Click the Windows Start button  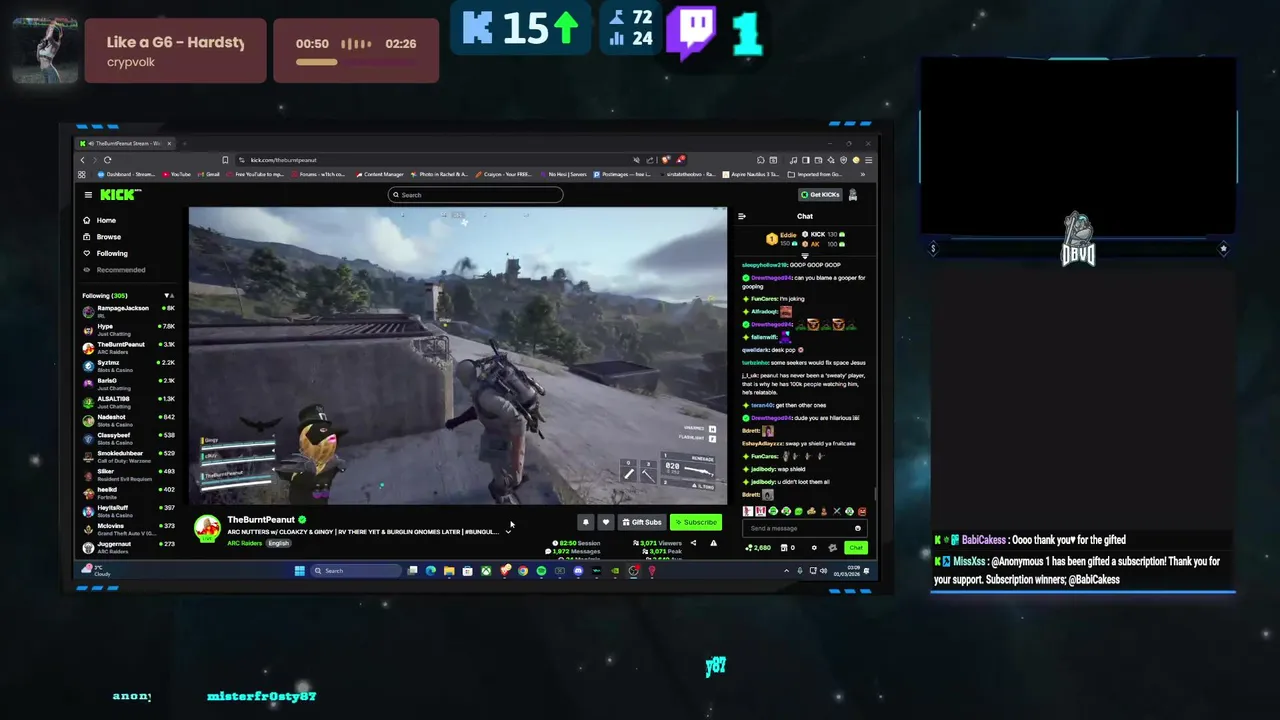click(299, 571)
